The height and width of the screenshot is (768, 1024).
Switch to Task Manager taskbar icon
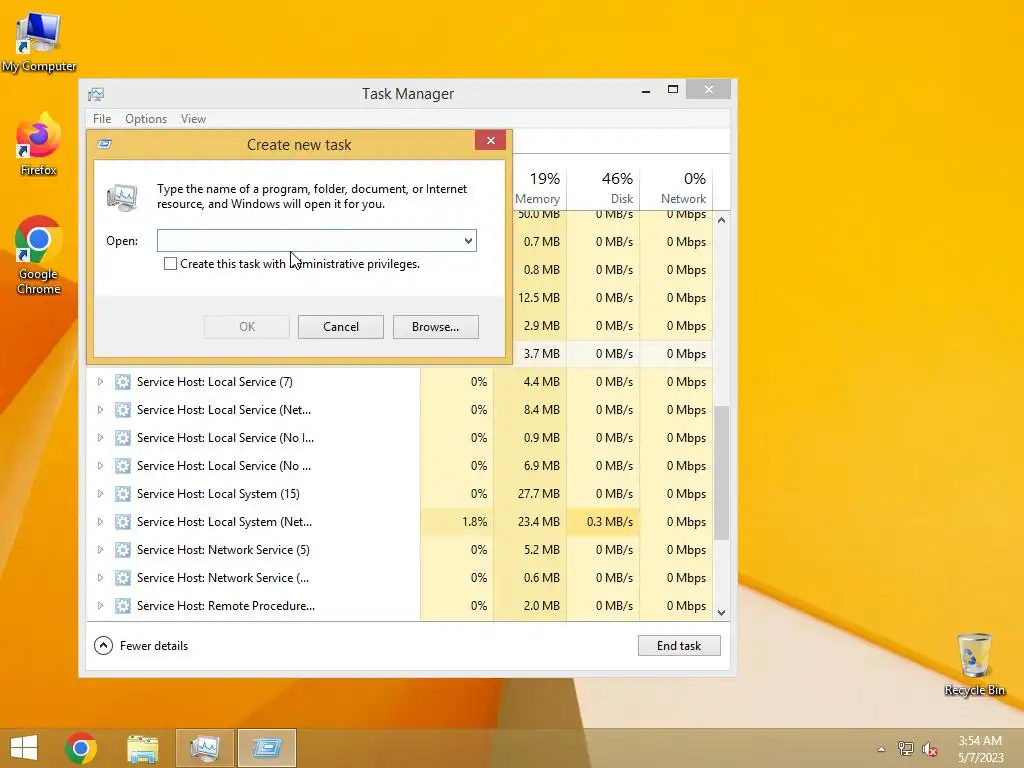pyautogui.click(x=204, y=748)
